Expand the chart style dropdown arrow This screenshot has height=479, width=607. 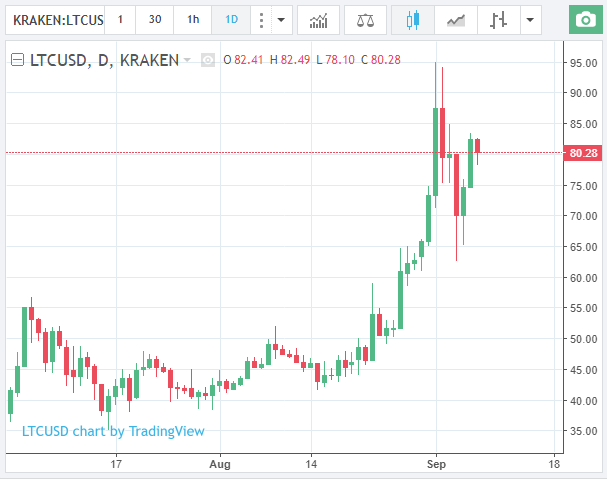coord(530,20)
